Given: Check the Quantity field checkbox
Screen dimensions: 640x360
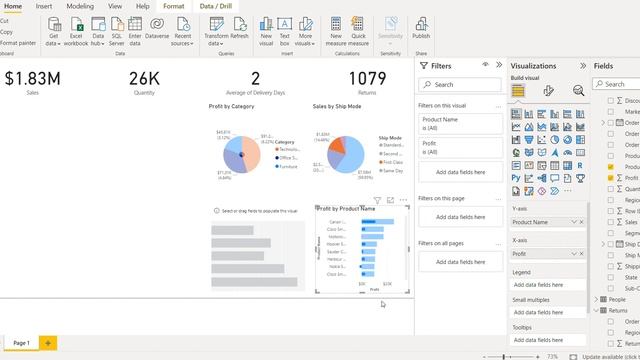Looking at the screenshot, I should pyautogui.click(x=611, y=189).
